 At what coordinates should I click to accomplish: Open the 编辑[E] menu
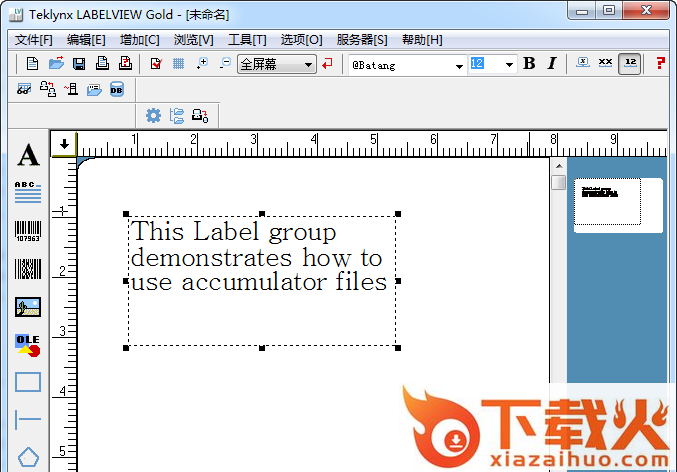click(x=86, y=40)
